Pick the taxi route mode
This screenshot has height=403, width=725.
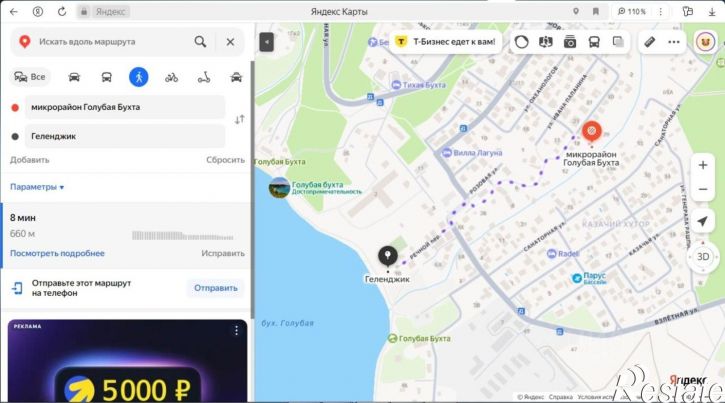click(236, 77)
